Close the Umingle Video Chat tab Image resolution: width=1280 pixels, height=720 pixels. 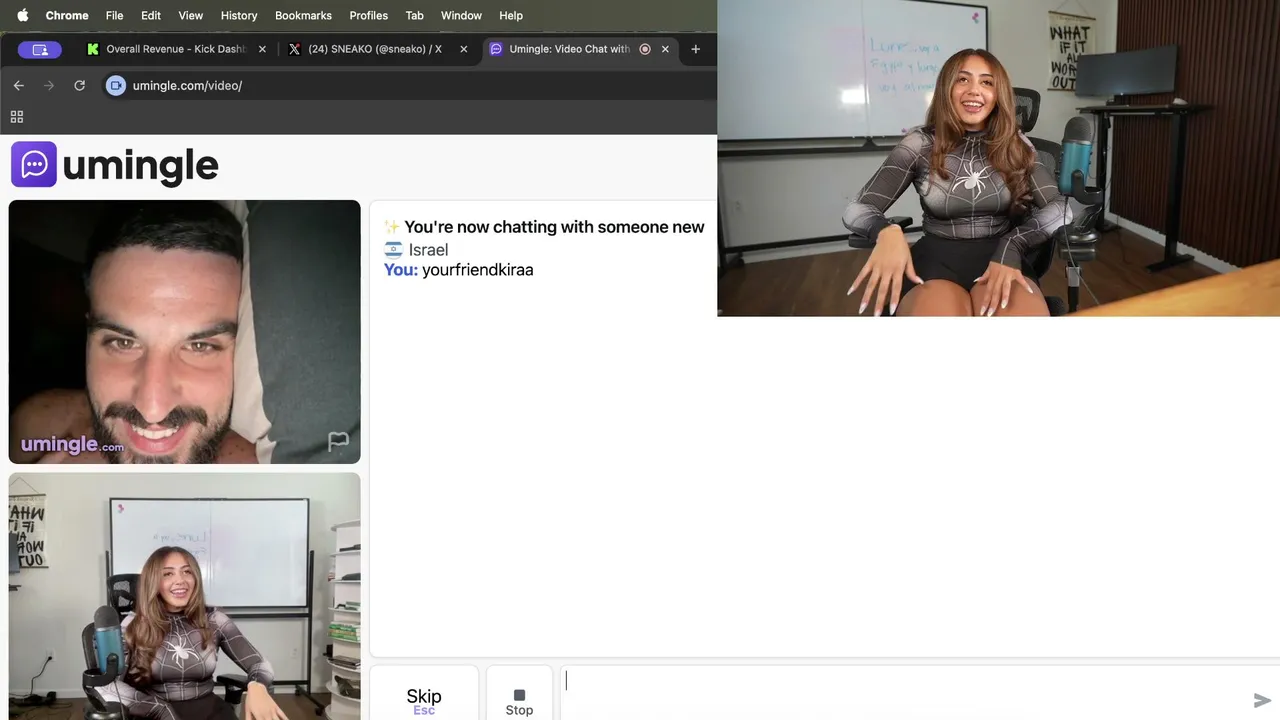(x=665, y=49)
